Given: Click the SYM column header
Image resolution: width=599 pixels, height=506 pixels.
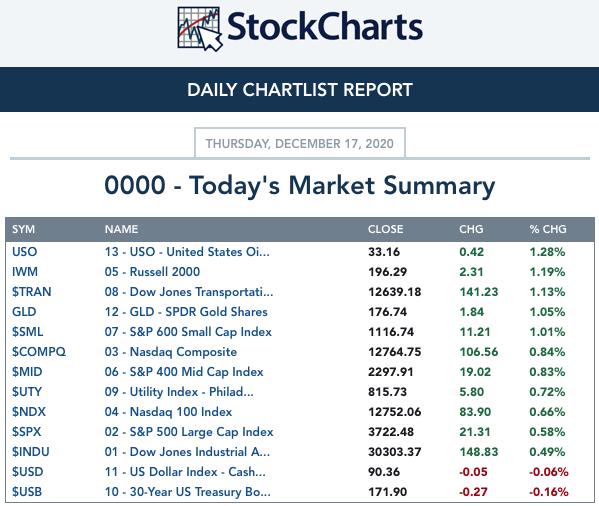Looking at the screenshot, I should (x=23, y=229).
